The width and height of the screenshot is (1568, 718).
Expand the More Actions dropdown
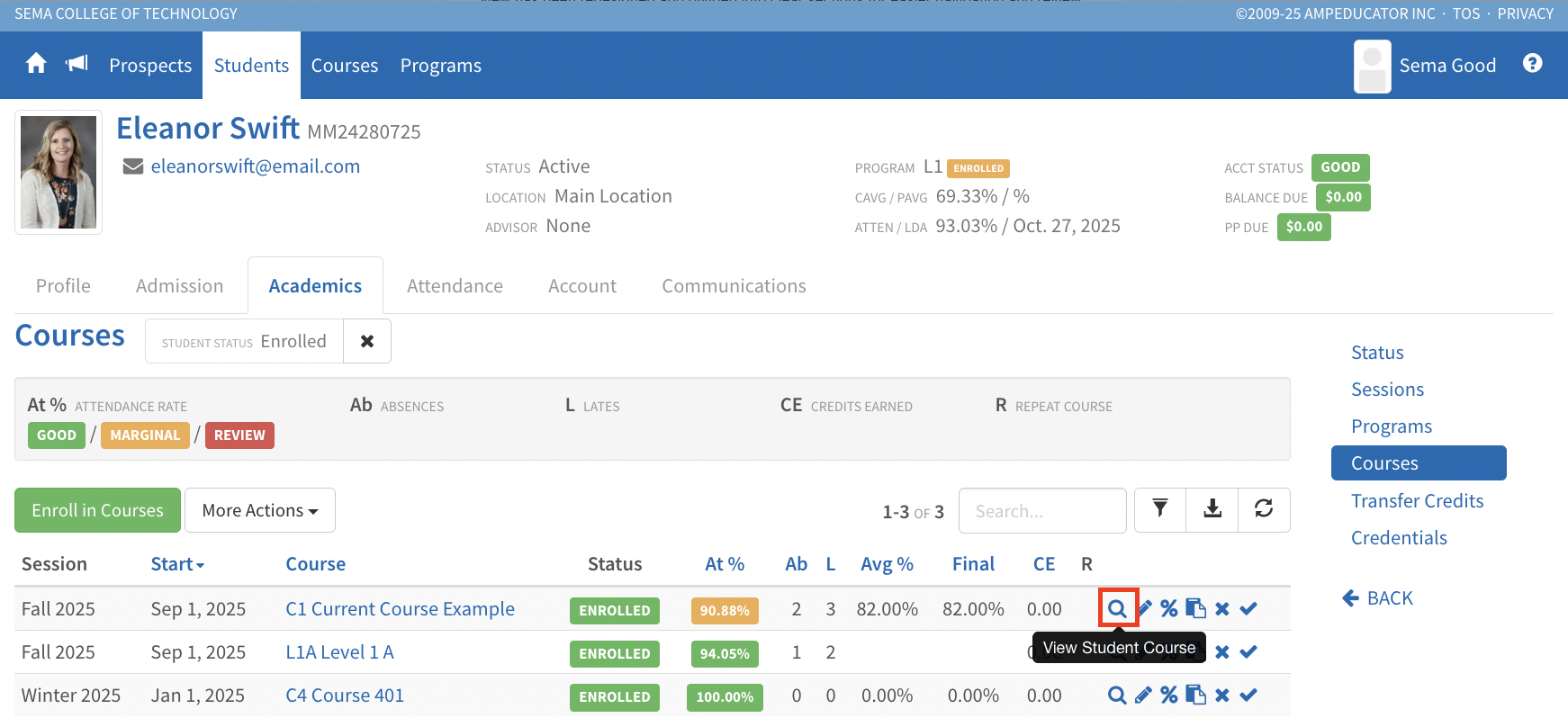pos(259,511)
